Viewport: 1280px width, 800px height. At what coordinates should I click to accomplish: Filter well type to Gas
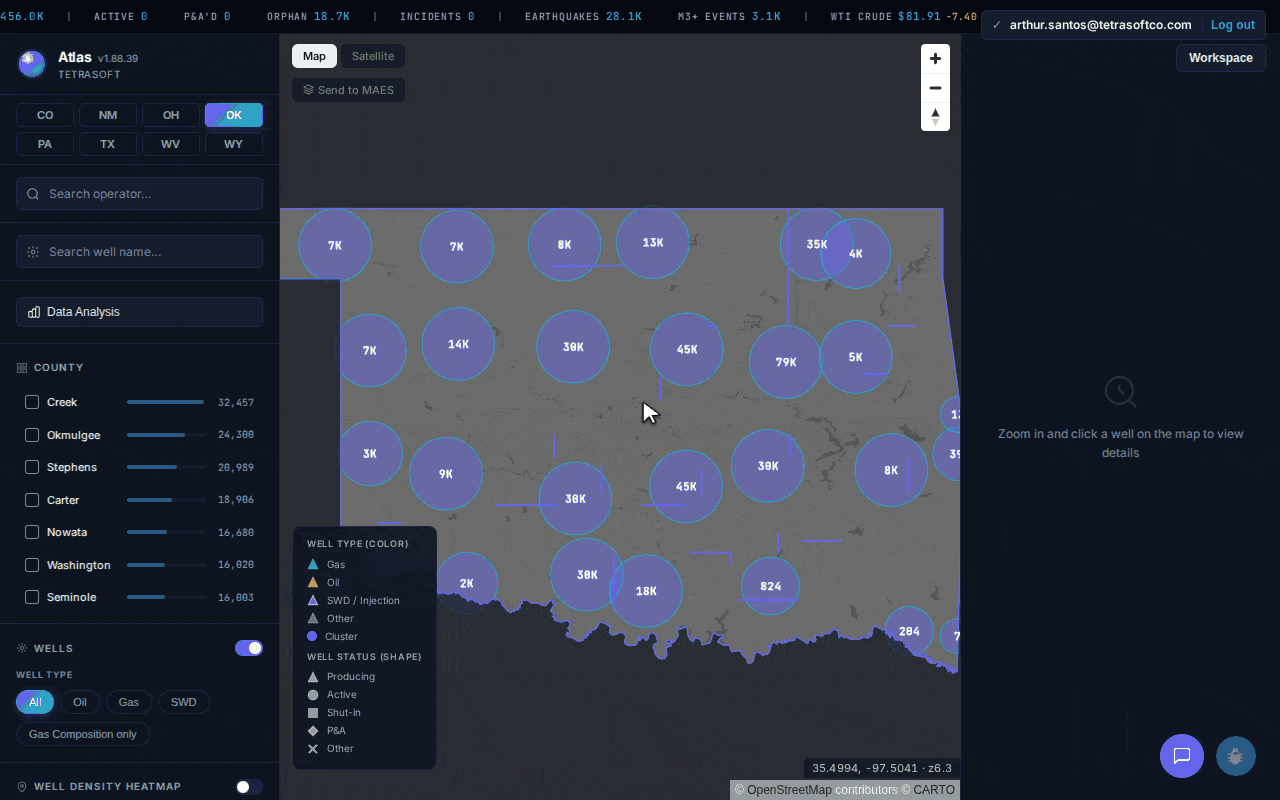coord(129,702)
